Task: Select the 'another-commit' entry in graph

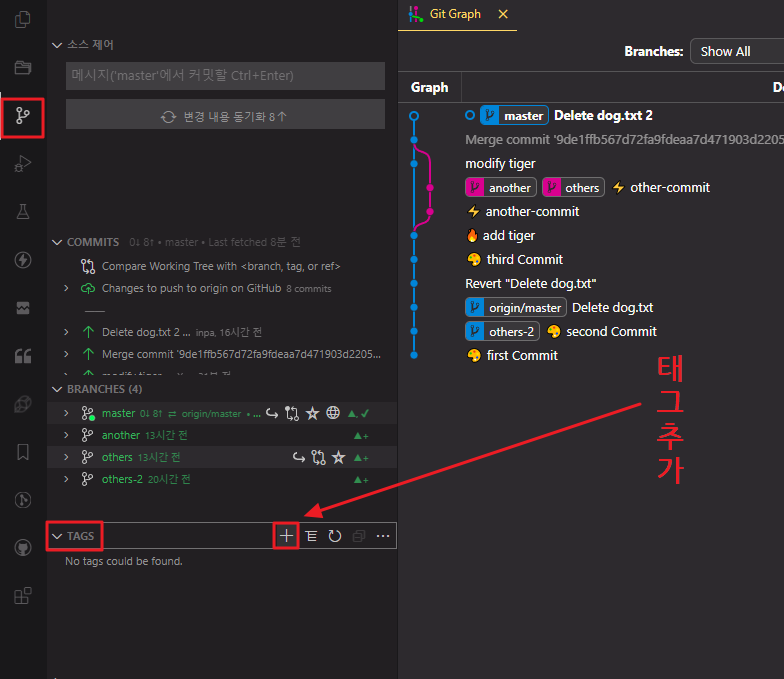Action: click(532, 212)
